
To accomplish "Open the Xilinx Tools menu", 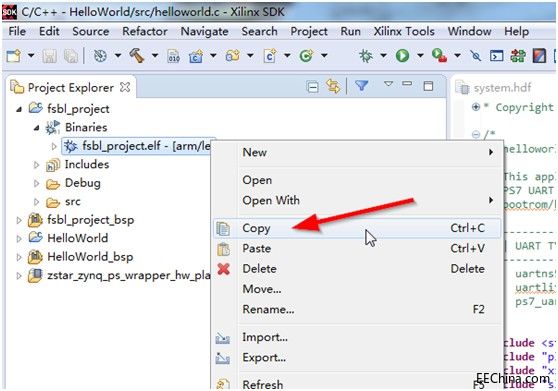I will point(404,31).
